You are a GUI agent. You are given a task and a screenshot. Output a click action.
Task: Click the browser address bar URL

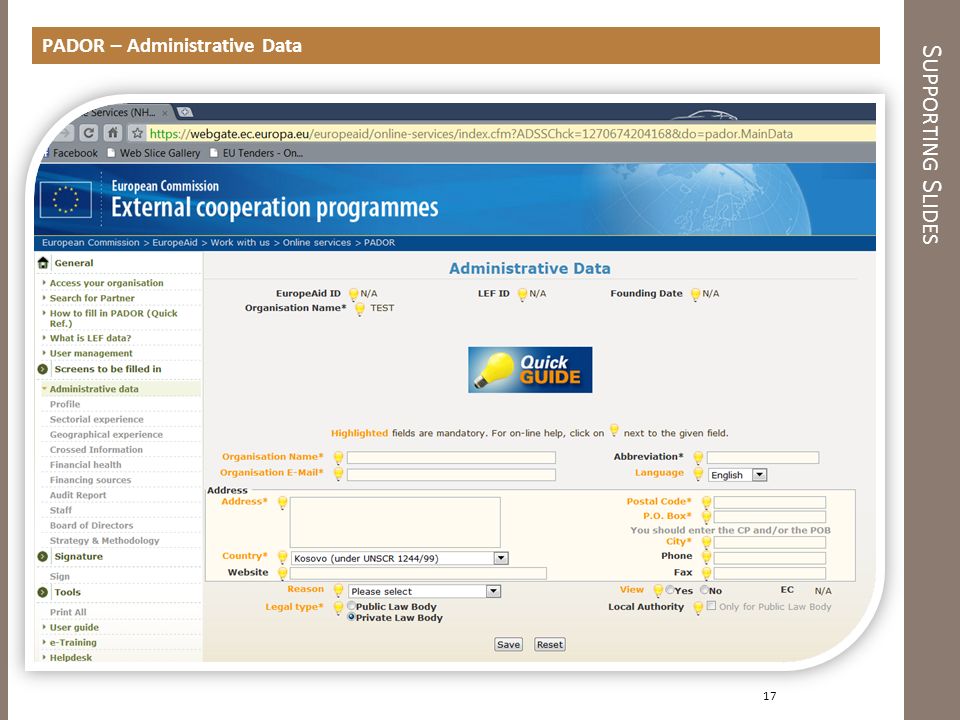471,133
